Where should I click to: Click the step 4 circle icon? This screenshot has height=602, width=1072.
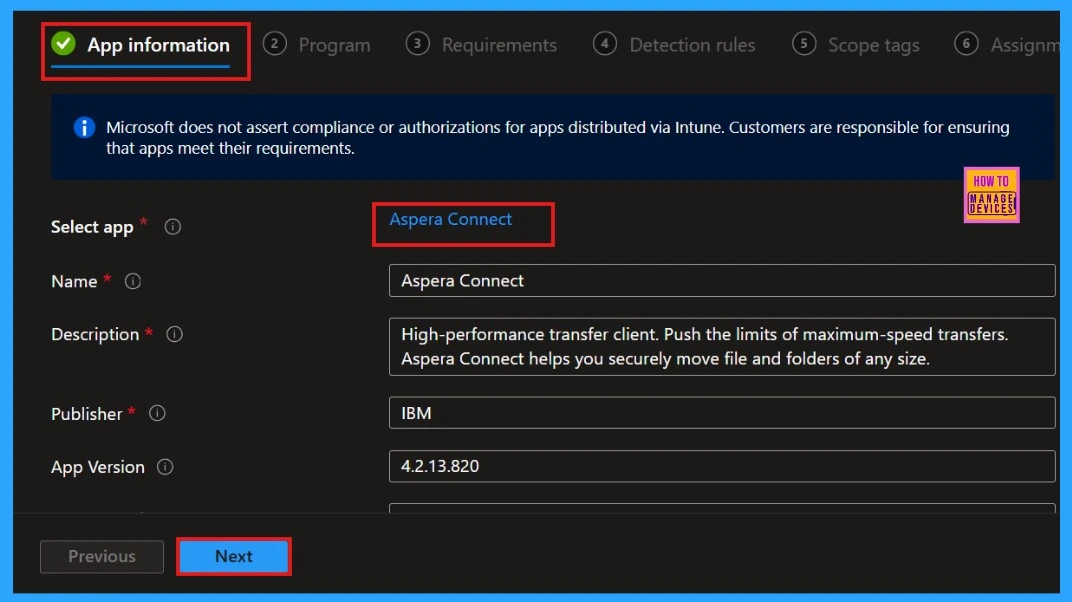604,44
